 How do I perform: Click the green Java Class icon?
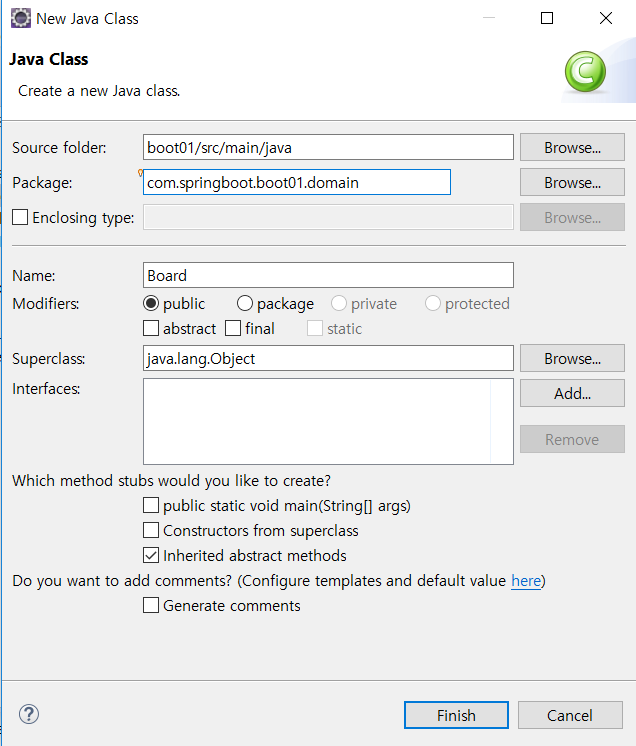point(585,71)
